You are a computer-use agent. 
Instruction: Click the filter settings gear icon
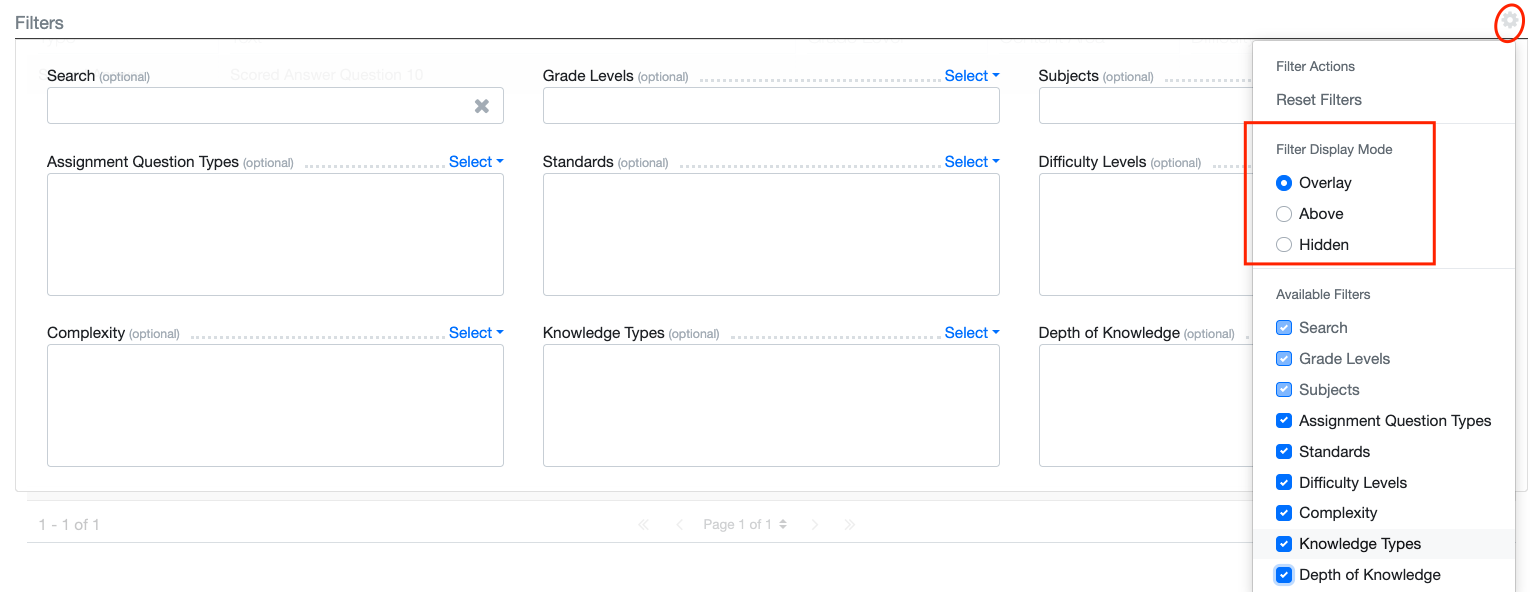[1509, 22]
